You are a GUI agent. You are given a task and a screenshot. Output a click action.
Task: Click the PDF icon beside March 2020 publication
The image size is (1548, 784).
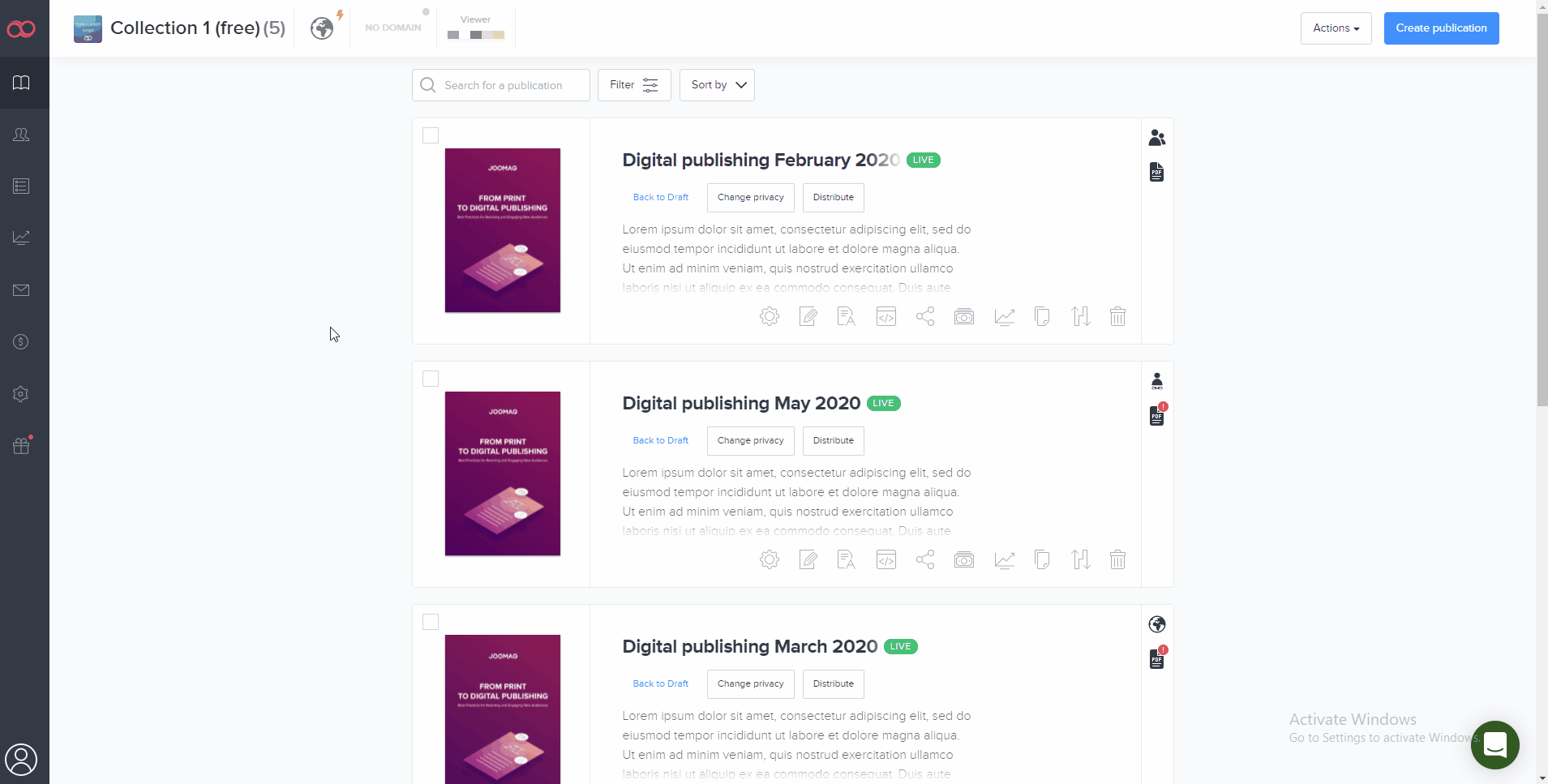tap(1157, 658)
